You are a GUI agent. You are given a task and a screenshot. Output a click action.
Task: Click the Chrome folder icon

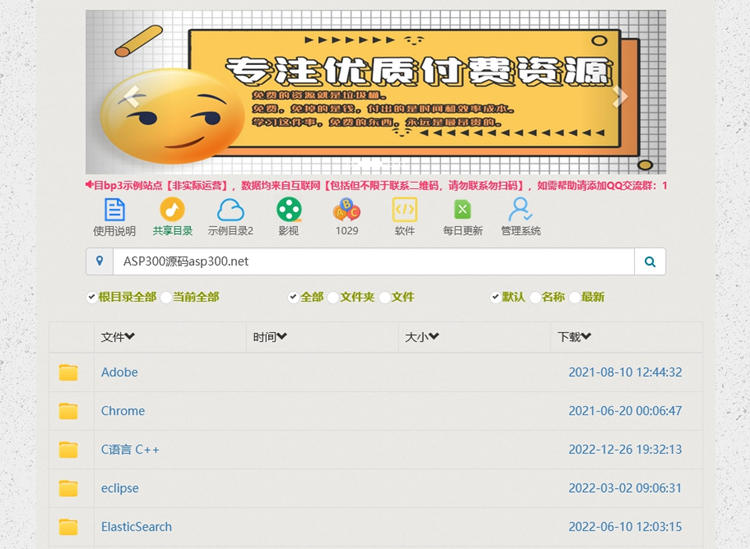(x=68, y=411)
